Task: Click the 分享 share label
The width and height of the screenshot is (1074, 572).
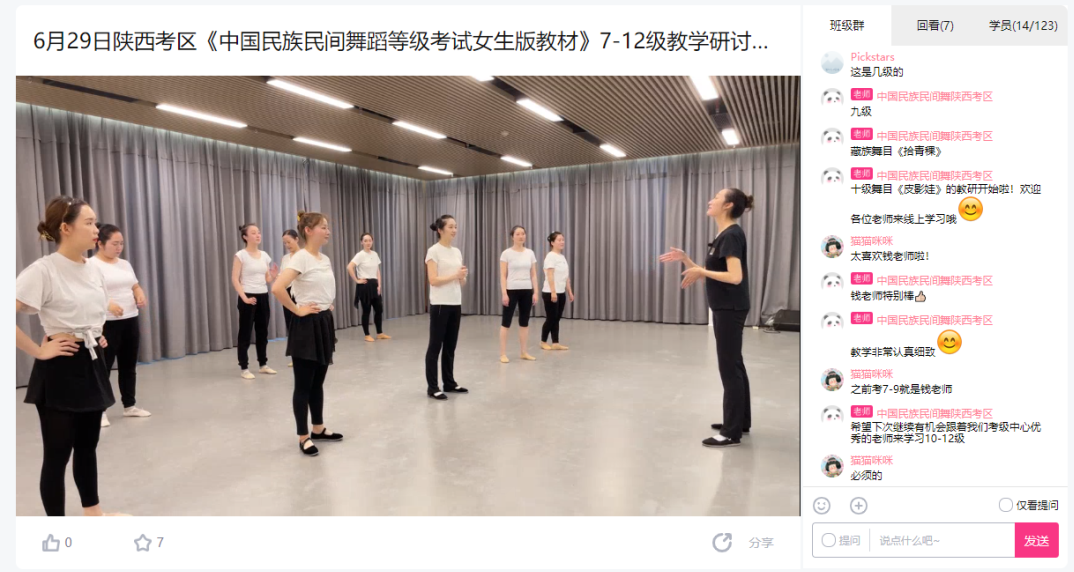Action: pyautogui.click(x=761, y=543)
